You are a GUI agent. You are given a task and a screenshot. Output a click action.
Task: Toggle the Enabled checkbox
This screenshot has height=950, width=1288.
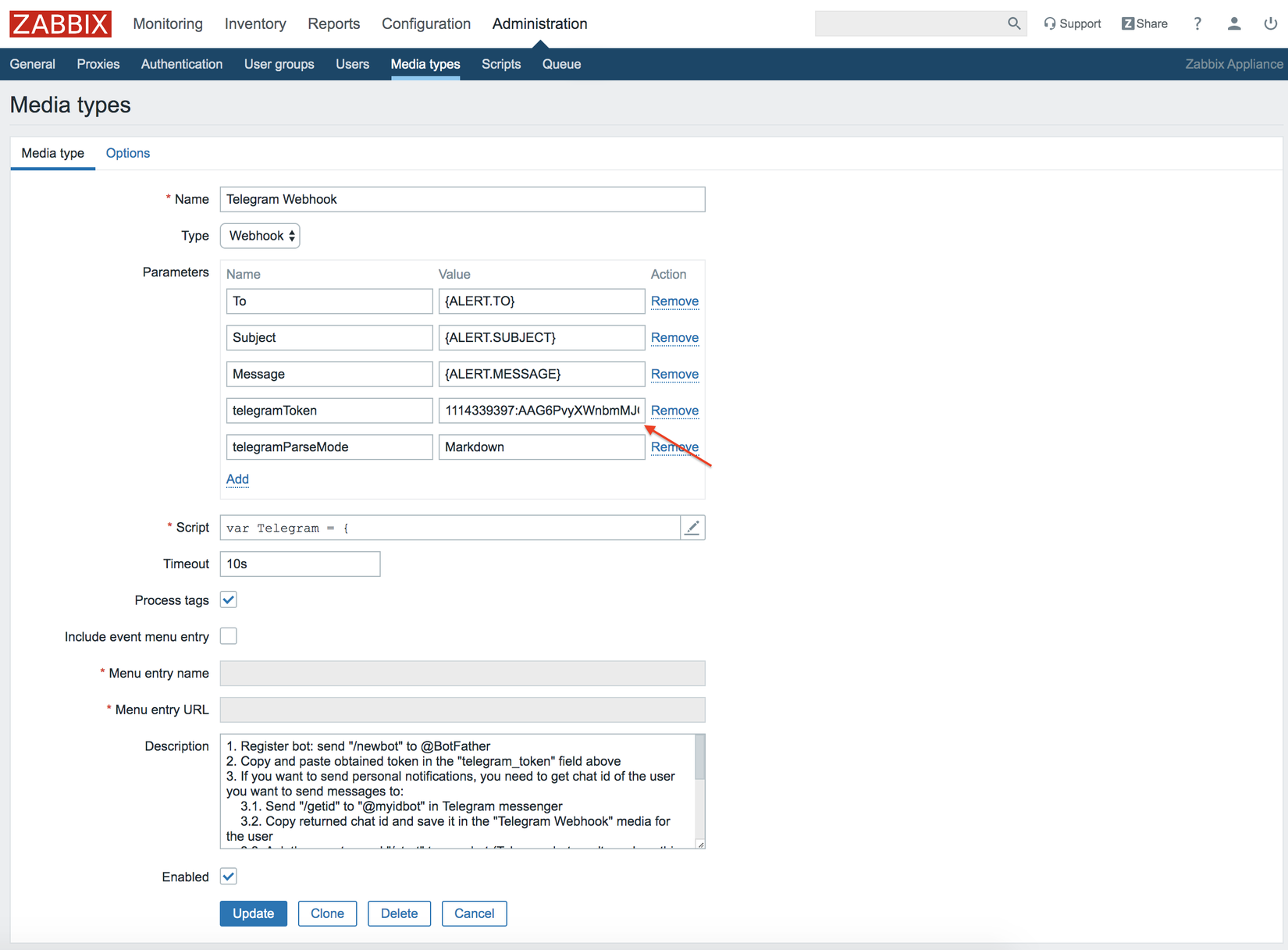coord(229,877)
